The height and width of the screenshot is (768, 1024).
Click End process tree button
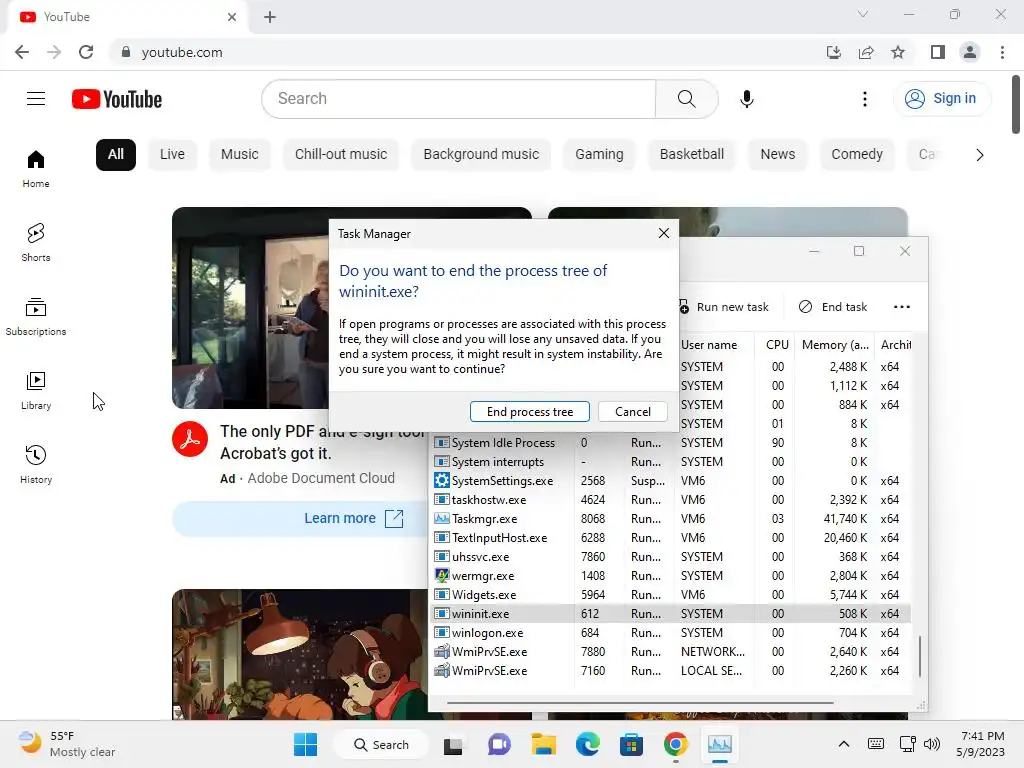point(530,411)
